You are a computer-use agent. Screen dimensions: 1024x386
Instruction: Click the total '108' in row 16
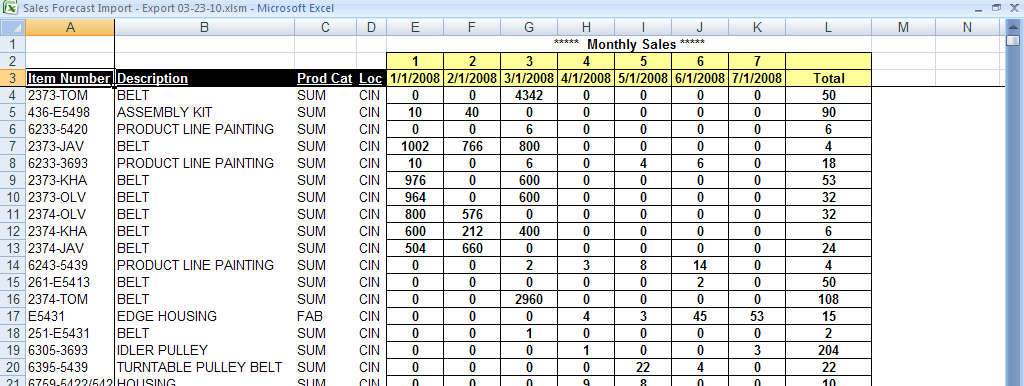click(829, 299)
